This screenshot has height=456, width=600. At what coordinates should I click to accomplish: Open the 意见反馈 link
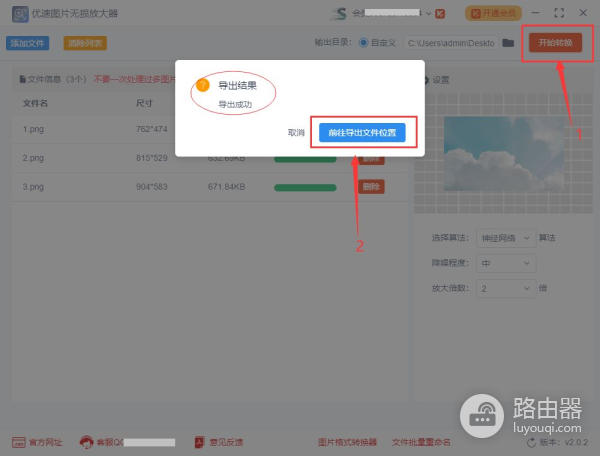coord(226,443)
